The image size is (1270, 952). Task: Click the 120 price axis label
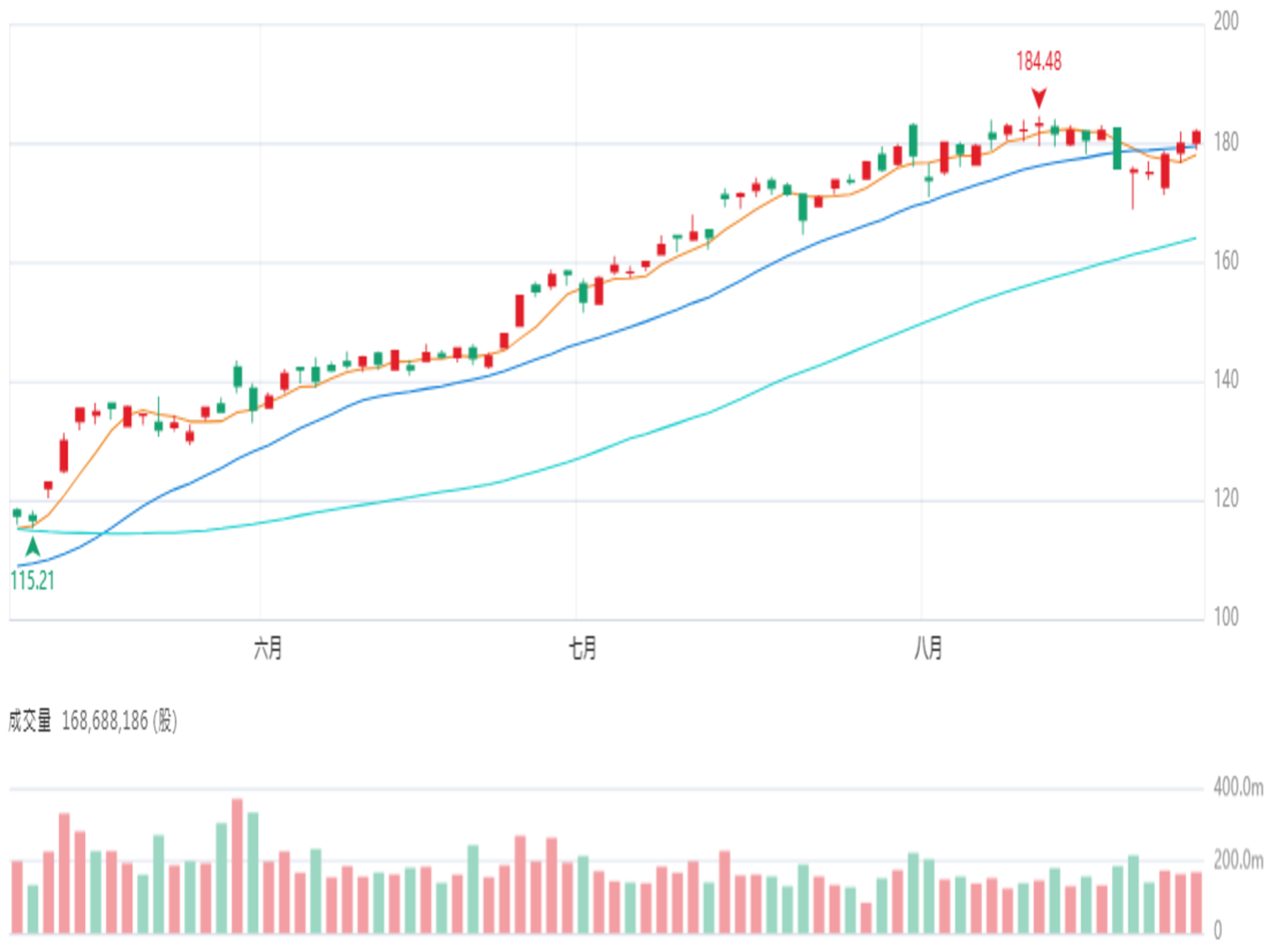(1226, 499)
